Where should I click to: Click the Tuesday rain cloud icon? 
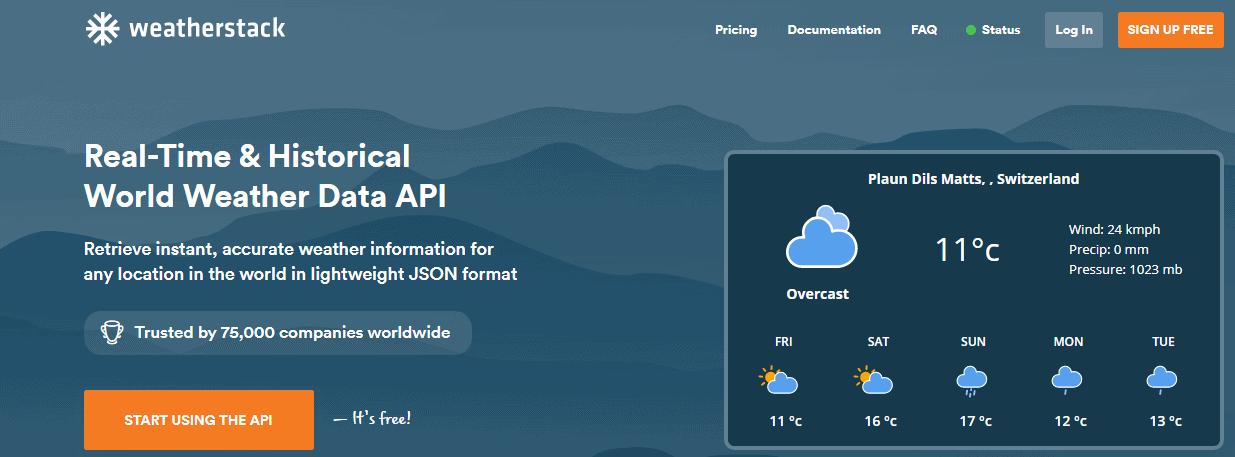1162,380
